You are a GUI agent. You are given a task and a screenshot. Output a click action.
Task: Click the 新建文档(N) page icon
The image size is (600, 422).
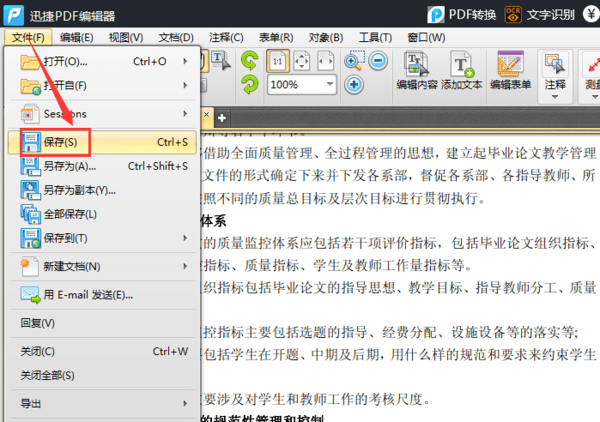click(x=29, y=266)
